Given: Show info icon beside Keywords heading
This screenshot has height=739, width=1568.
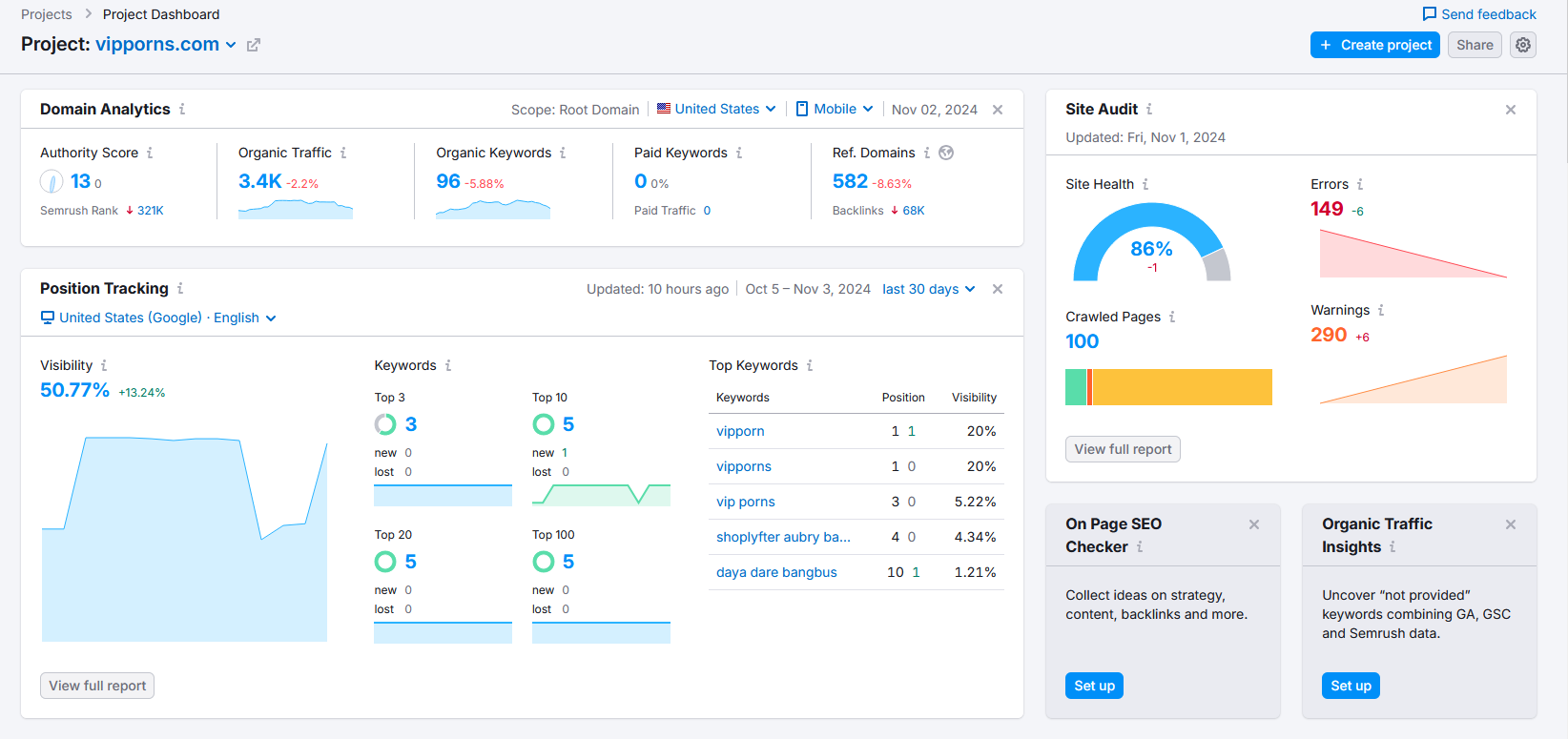Looking at the screenshot, I should (448, 365).
